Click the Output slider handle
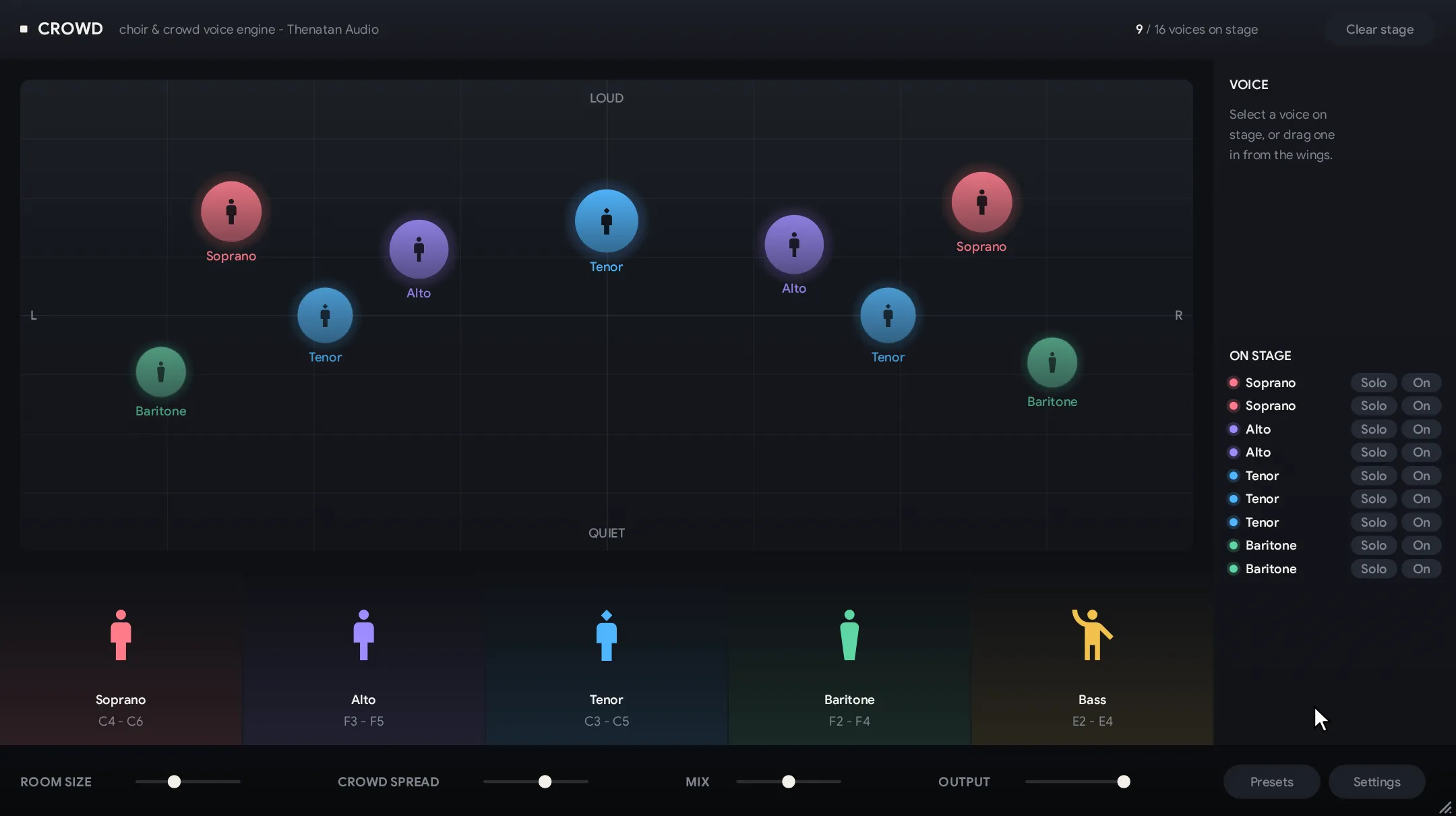1456x816 pixels. pos(1123,782)
